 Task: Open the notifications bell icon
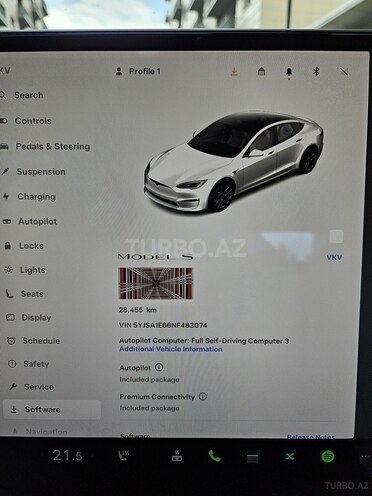click(x=289, y=72)
